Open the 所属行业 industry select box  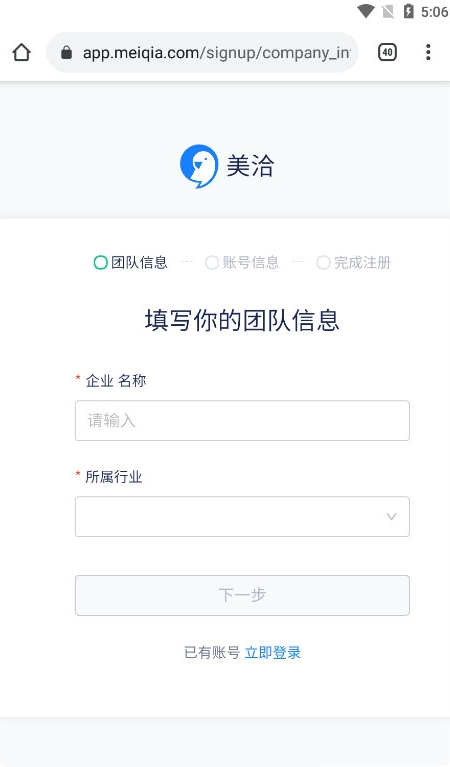(x=242, y=517)
